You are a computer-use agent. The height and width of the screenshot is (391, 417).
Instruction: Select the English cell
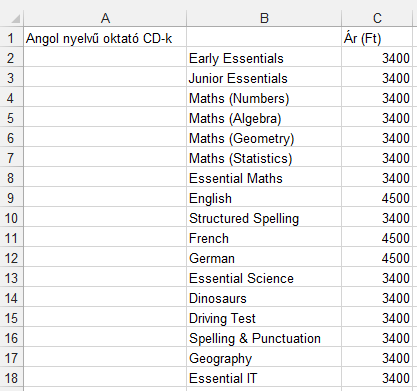[x=264, y=198]
